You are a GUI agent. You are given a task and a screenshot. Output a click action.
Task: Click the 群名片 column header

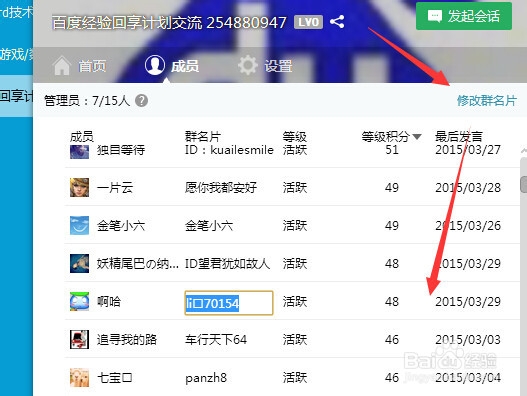(203, 136)
